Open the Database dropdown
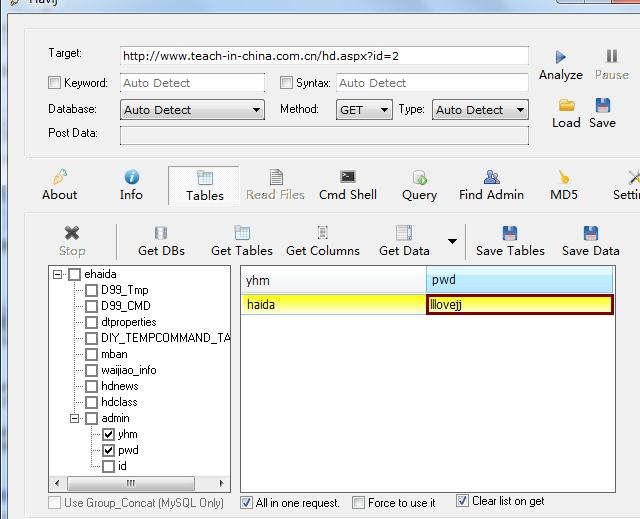The height and width of the screenshot is (519, 640). point(192,110)
